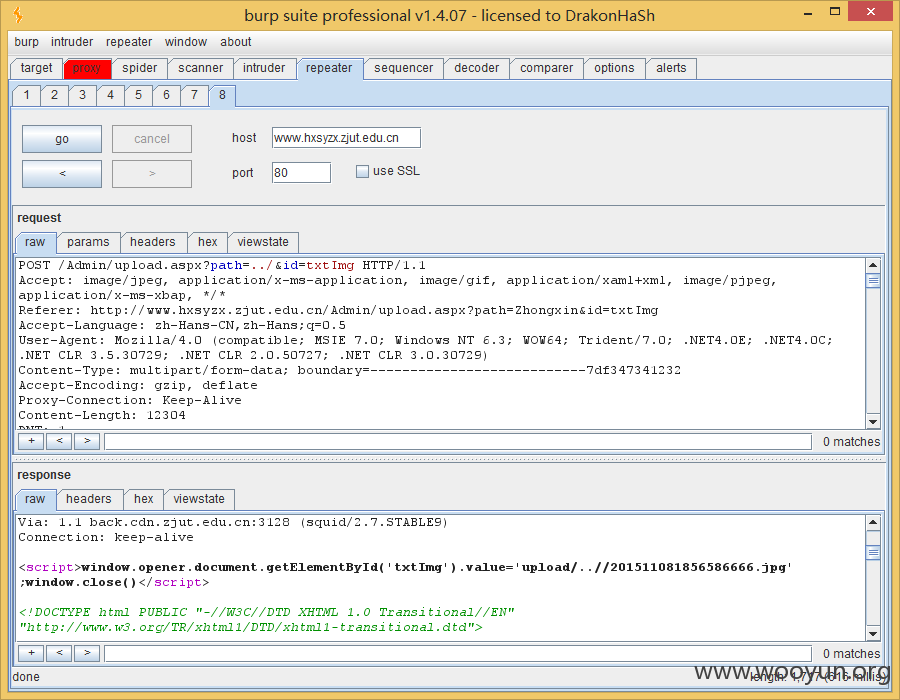Screen dimensions: 900x700
Task: Select the request raw tab
Action: click(x=35, y=242)
